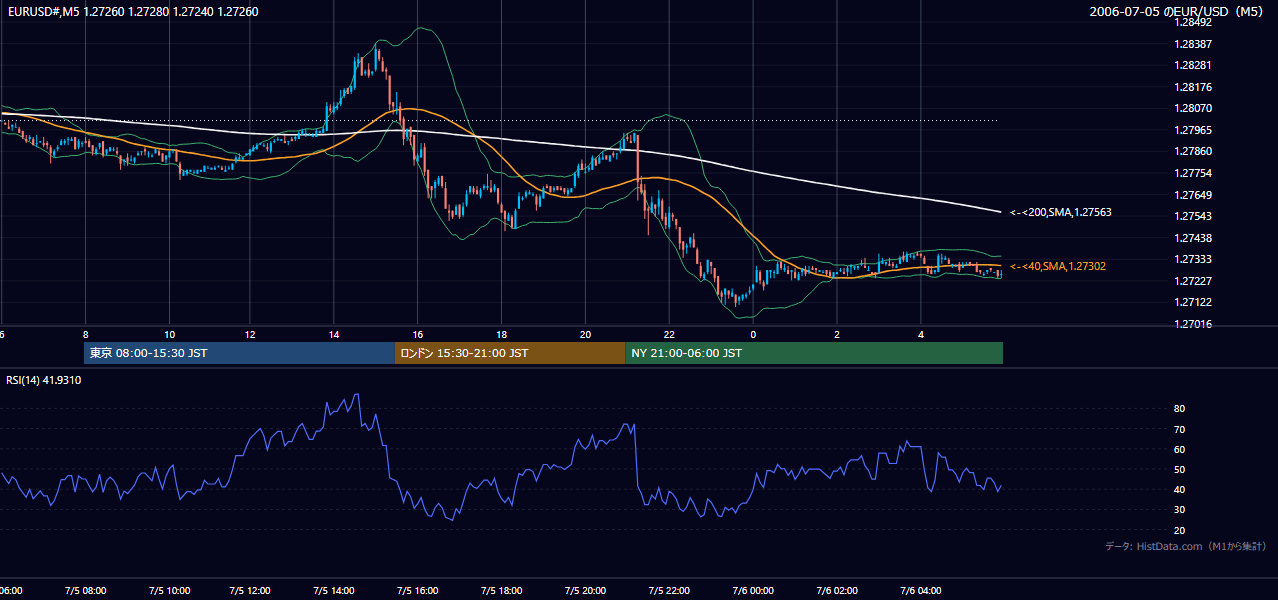Viewport: 1278px width, 600px height.
Task: Click price level 1.27860 on axis
Action: click(1194, 151)
